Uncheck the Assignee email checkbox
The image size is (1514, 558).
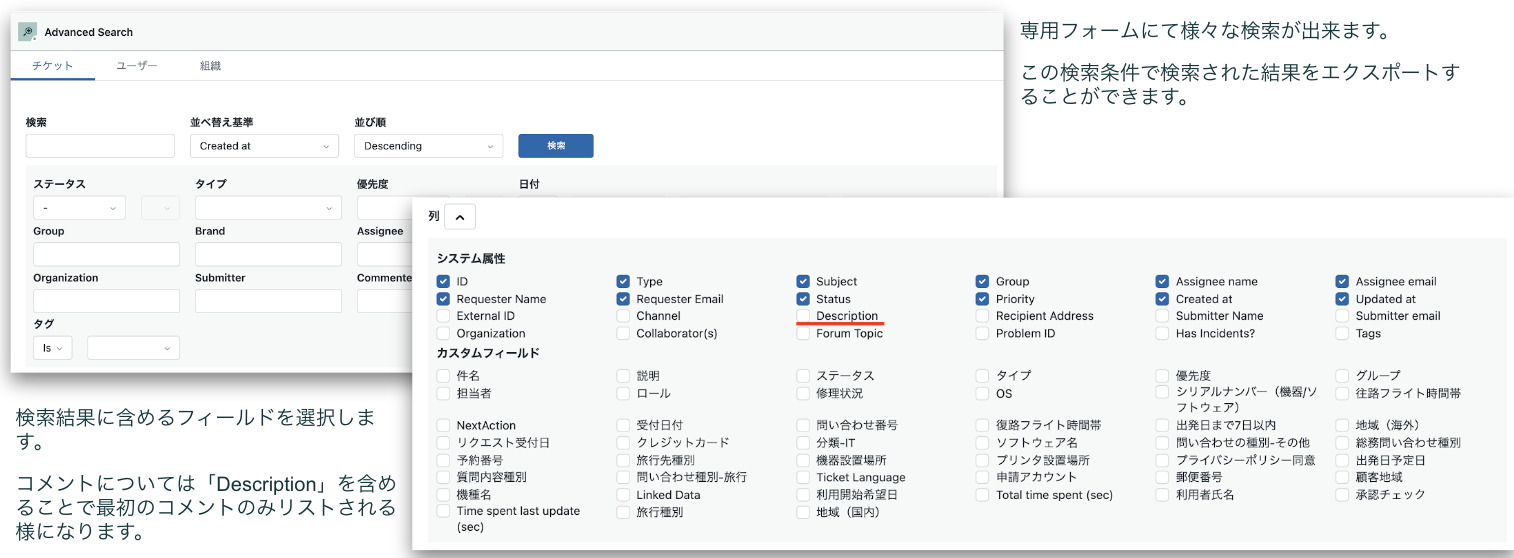tap(1343, 282)
